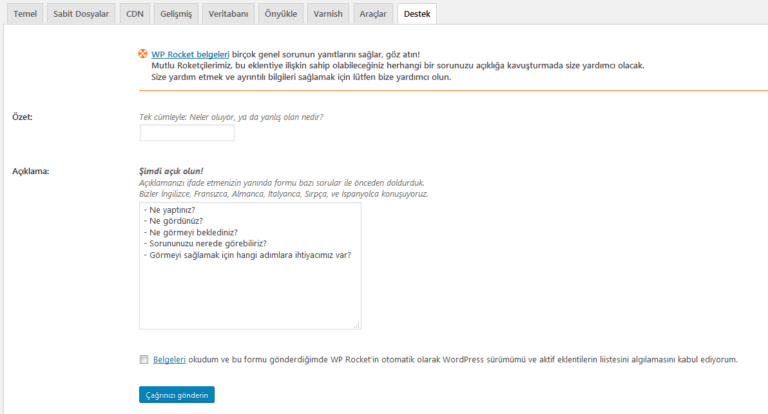The width and height of the screenshot is (768, 414).
Task: Open the CDN tab
Action: (x=135, y=14)
